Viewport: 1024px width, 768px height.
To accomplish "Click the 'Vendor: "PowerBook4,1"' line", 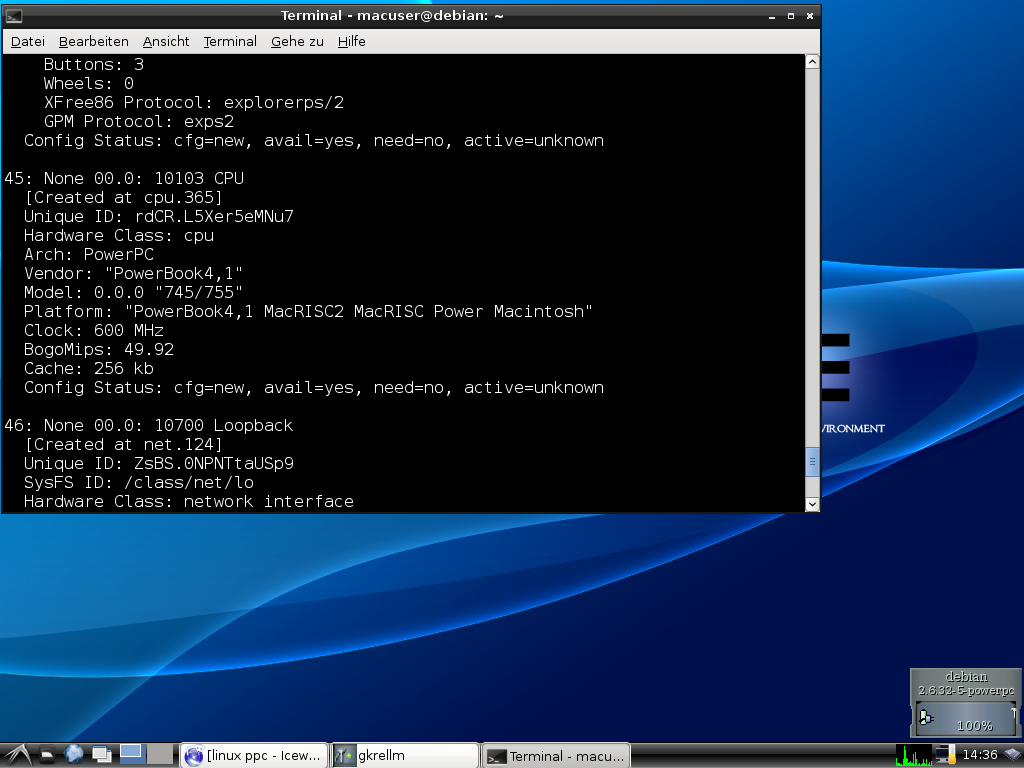I will [133, 273].
